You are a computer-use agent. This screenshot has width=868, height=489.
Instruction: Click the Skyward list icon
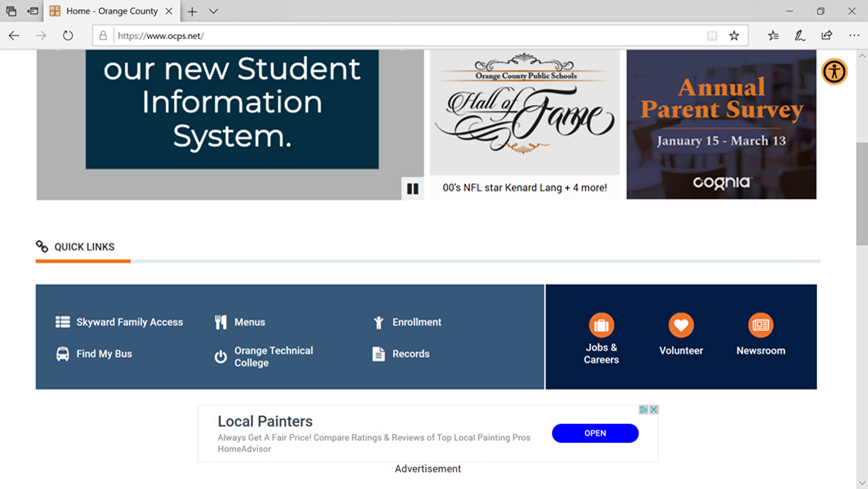[x=63, y=322]
